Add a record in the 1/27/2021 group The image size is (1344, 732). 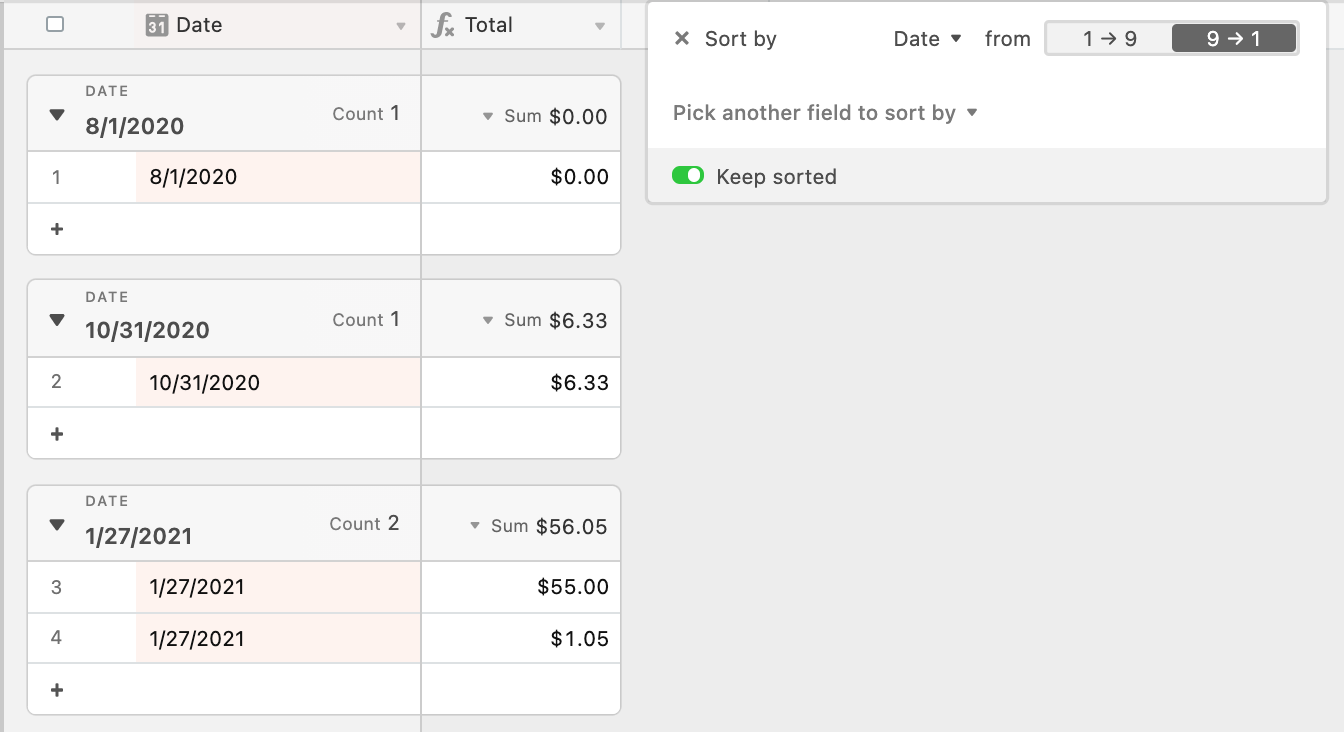pyautogui.click(x=57, y=690)
